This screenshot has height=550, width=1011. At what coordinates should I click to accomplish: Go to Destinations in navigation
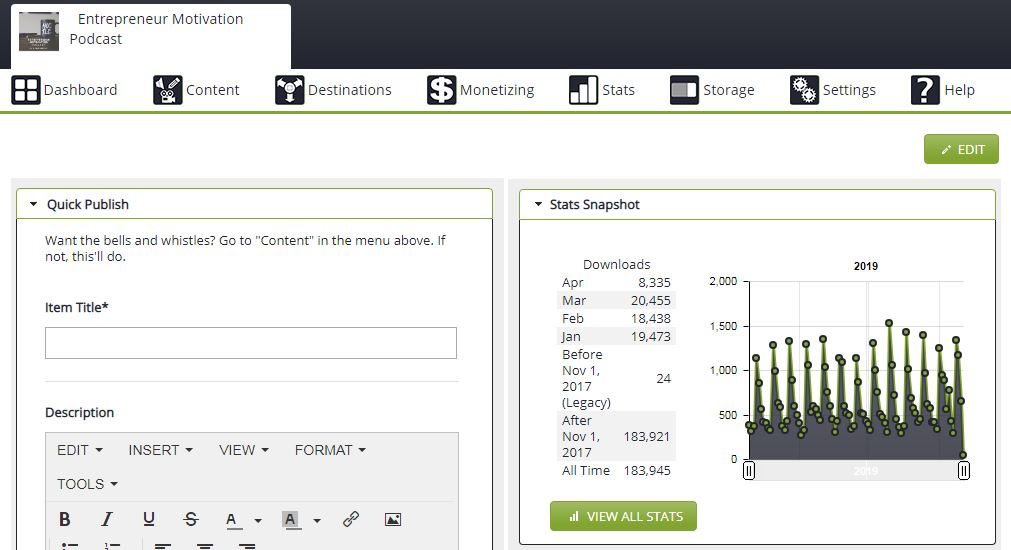coord(349,90)
